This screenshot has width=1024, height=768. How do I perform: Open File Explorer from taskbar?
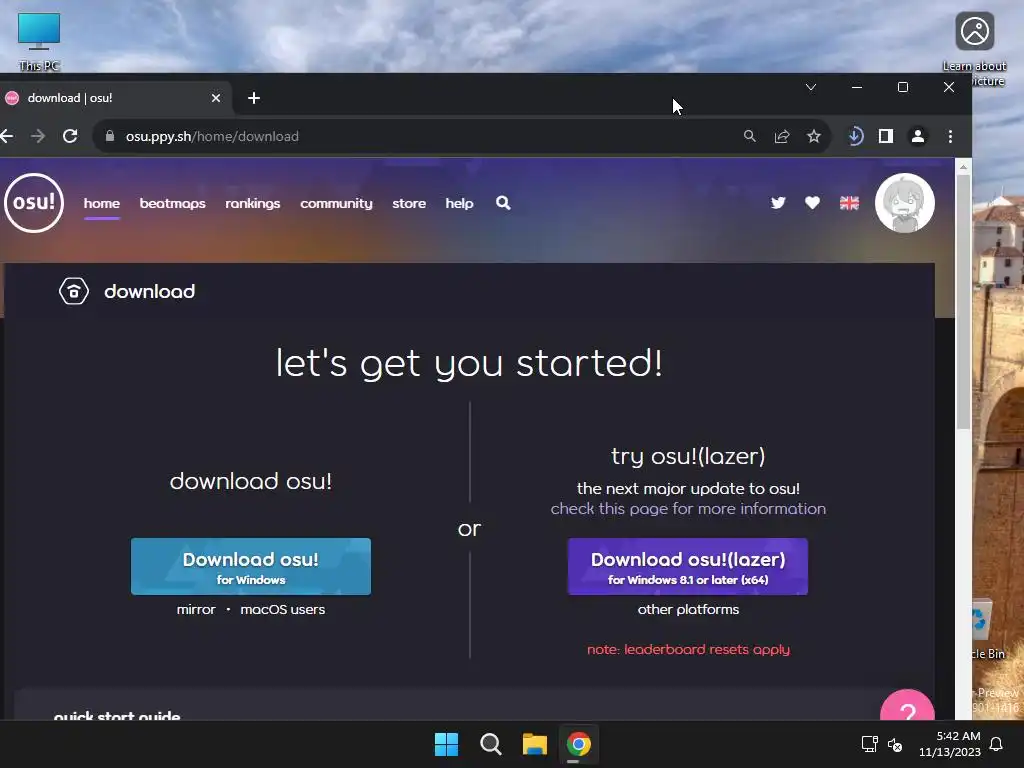click(534, 744)
